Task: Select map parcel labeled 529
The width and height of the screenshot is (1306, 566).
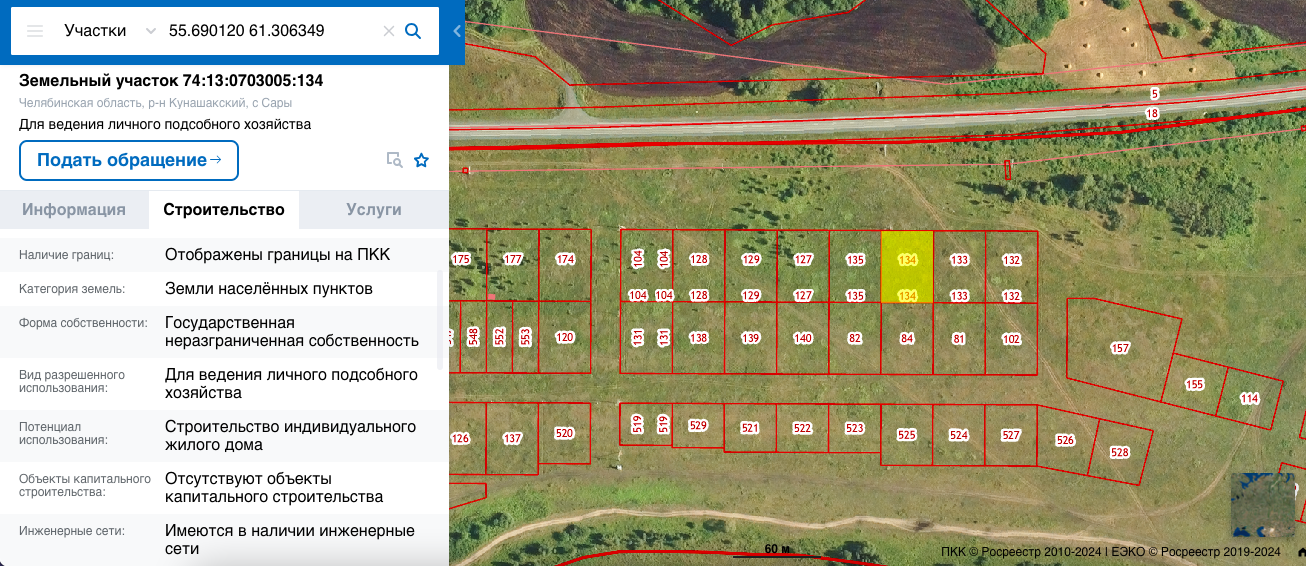Action: [x=698, y=425]
